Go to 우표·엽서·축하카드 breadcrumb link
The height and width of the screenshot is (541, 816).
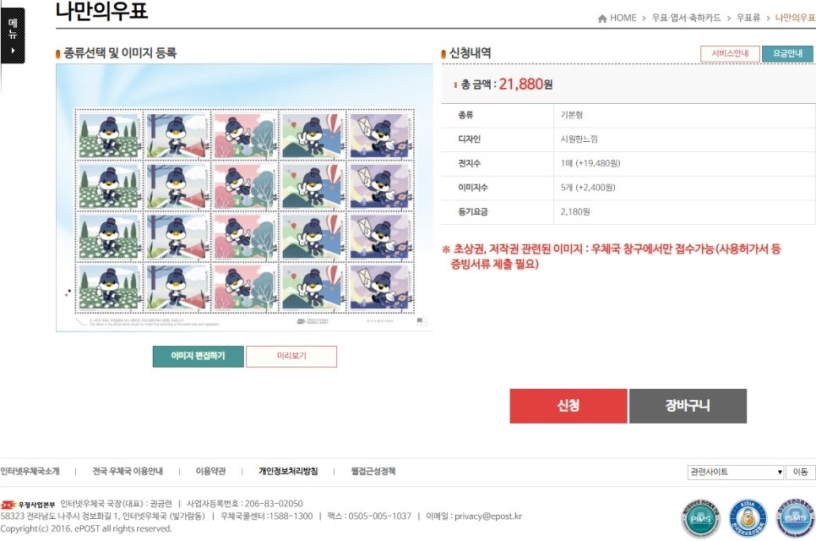pyautogui.click(x=686, y=18)
